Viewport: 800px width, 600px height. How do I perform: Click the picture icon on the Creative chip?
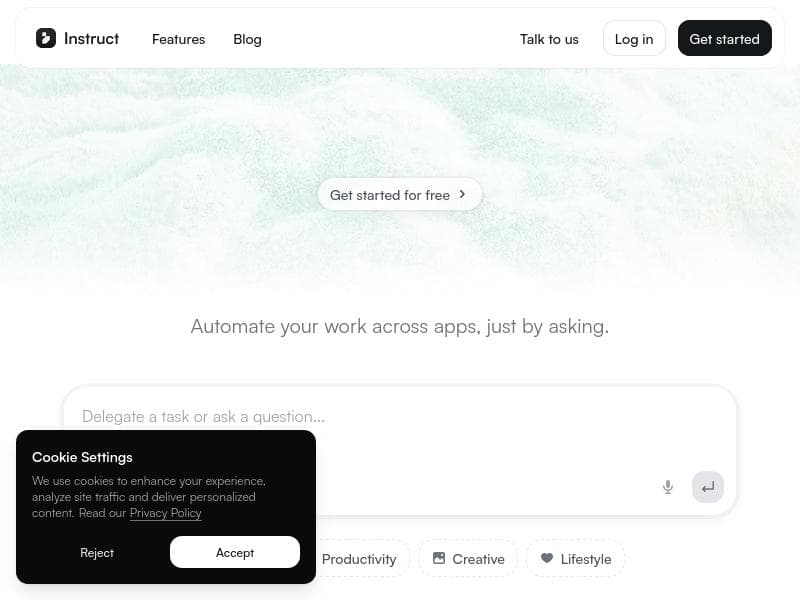tap(439, 558)
